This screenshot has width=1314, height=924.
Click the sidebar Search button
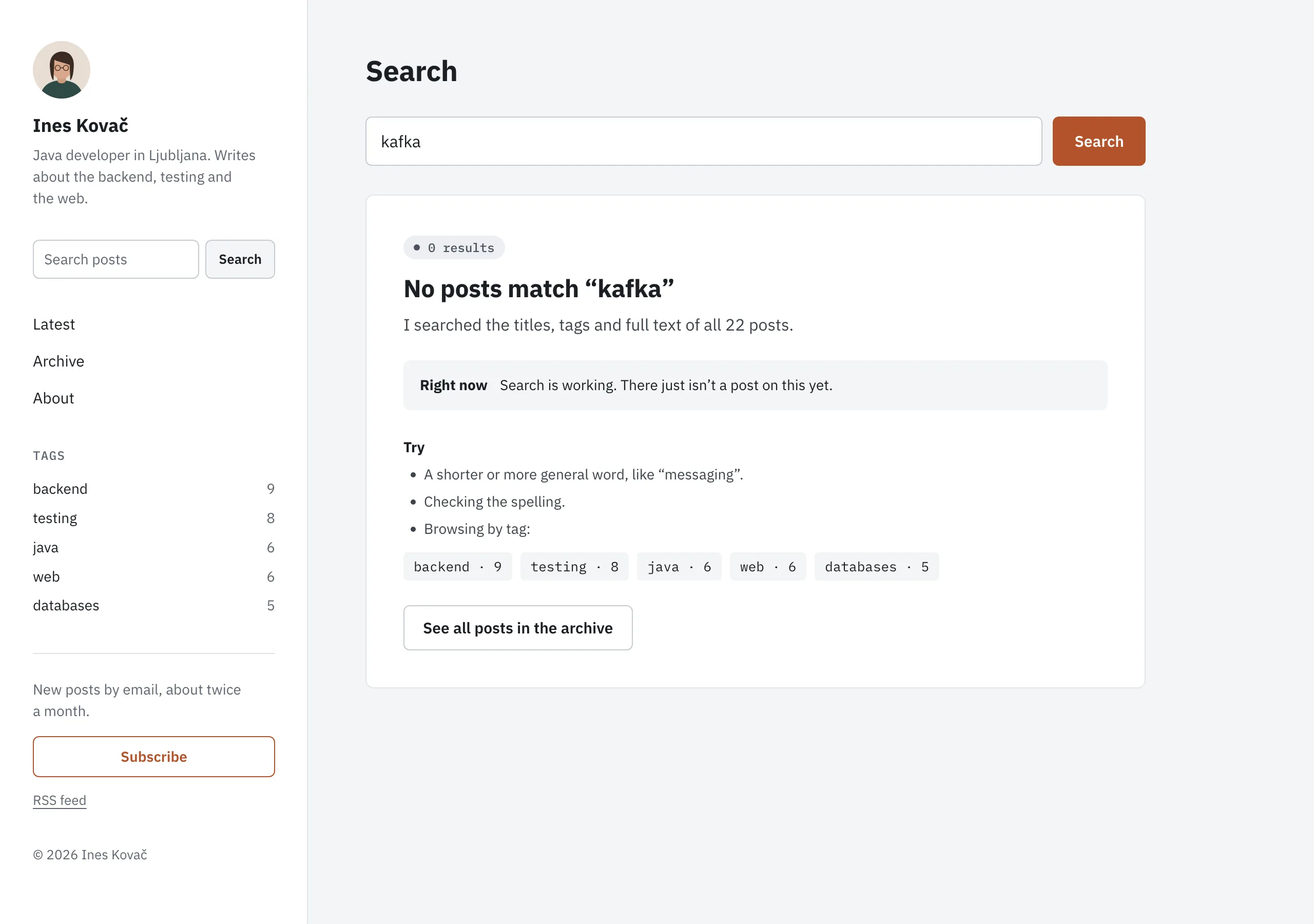coord(240,259)
